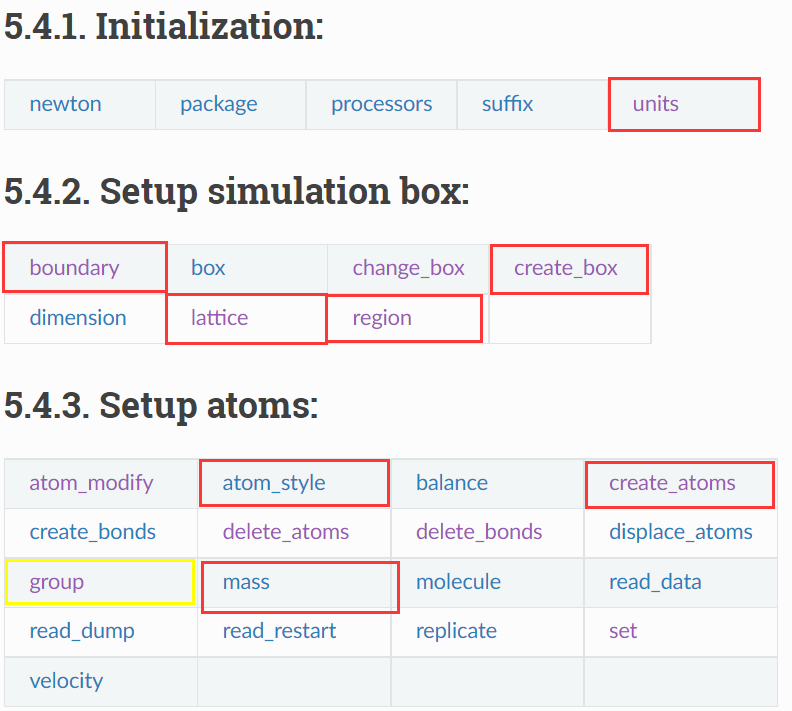Follow the atom_modify command link
792x711 pixels.
91,483
